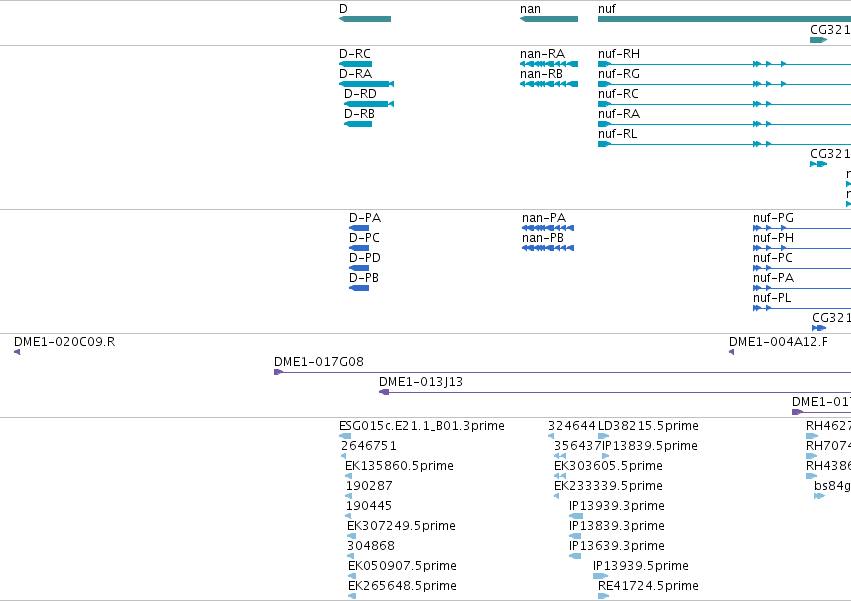Select EST IP13839.5prime
Screen dimensions: 851x601
coord(606,456)
